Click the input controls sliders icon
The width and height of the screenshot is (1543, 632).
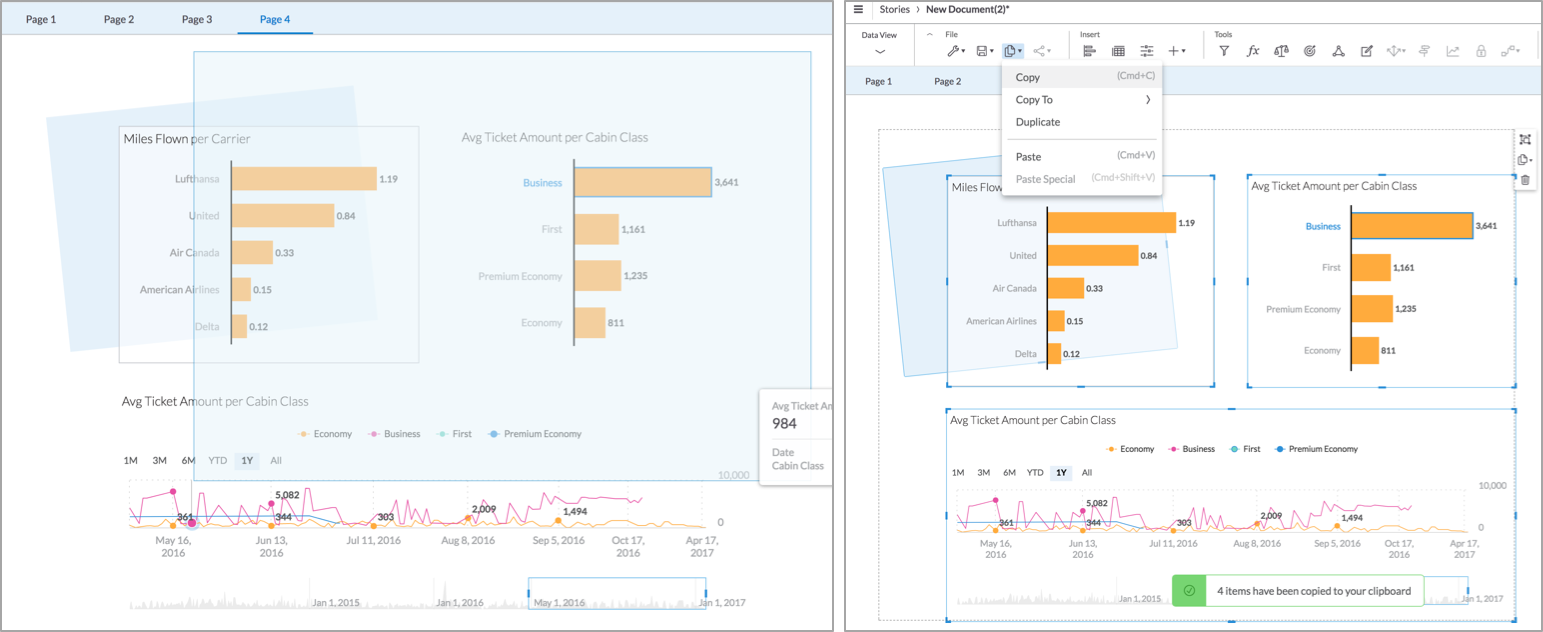(x=1147, y=51)
